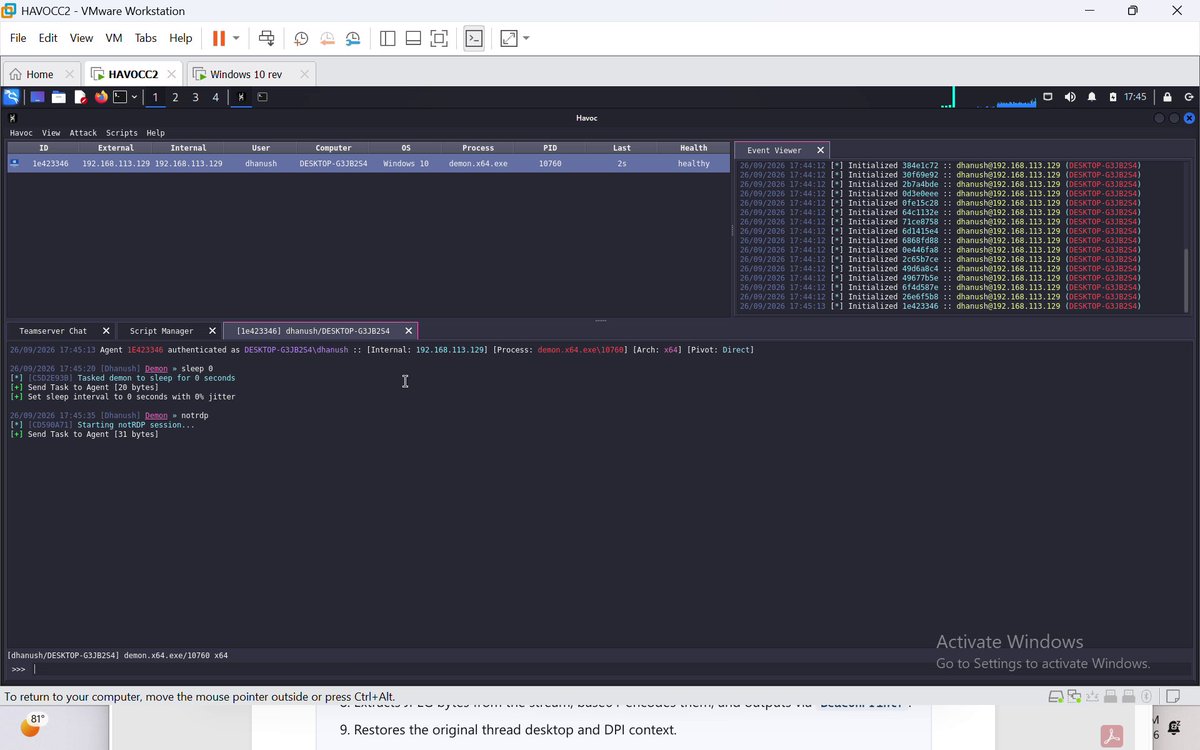Close the 1e423346 agent console tab

tap(408, 331)
